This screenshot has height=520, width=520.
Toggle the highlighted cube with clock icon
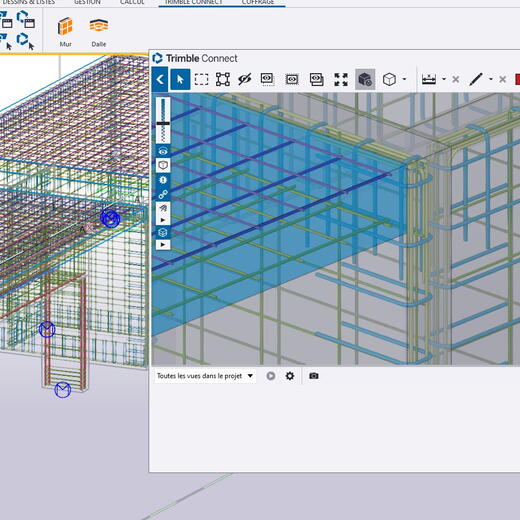click(365, 79)
